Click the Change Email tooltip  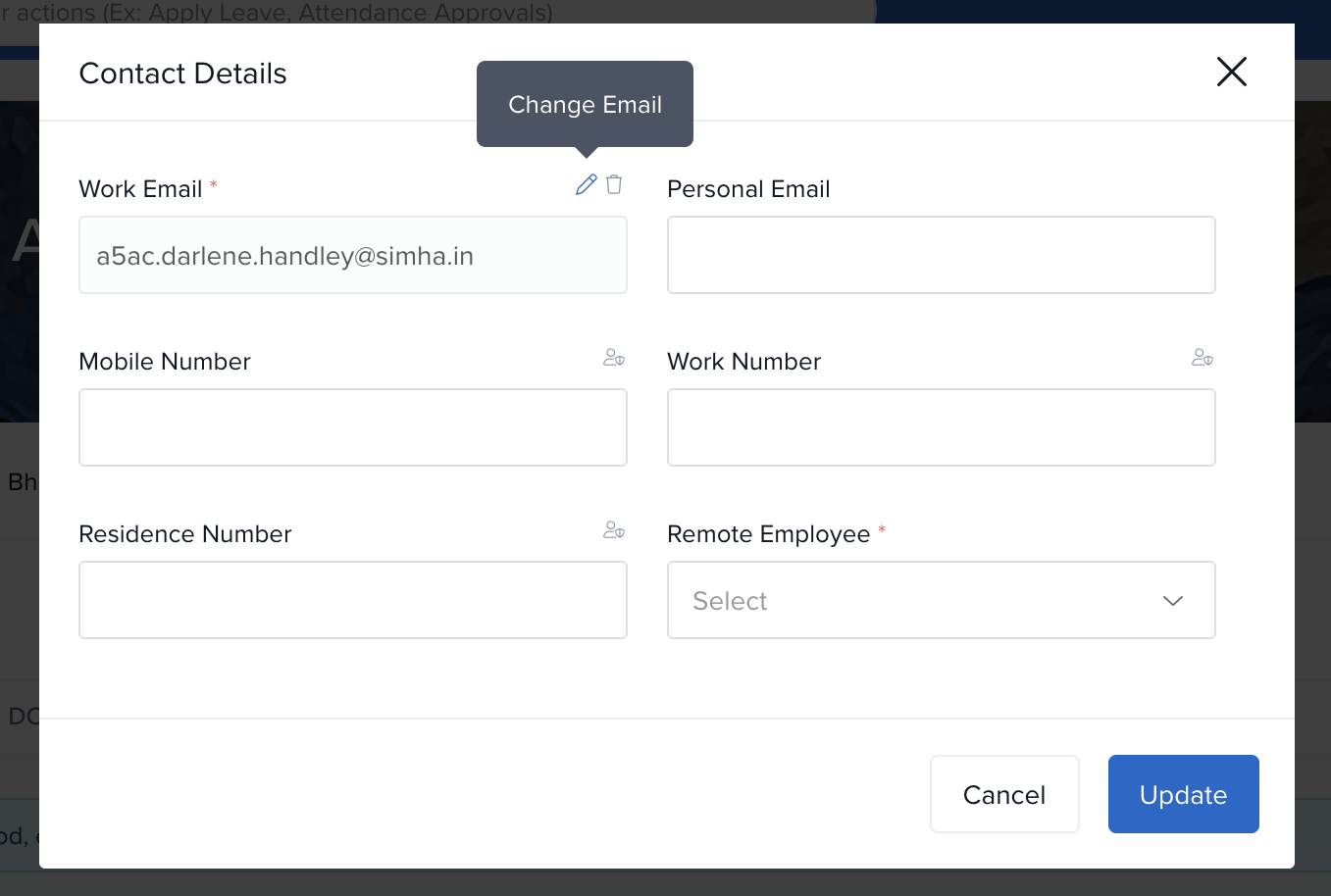pos(585,104)
